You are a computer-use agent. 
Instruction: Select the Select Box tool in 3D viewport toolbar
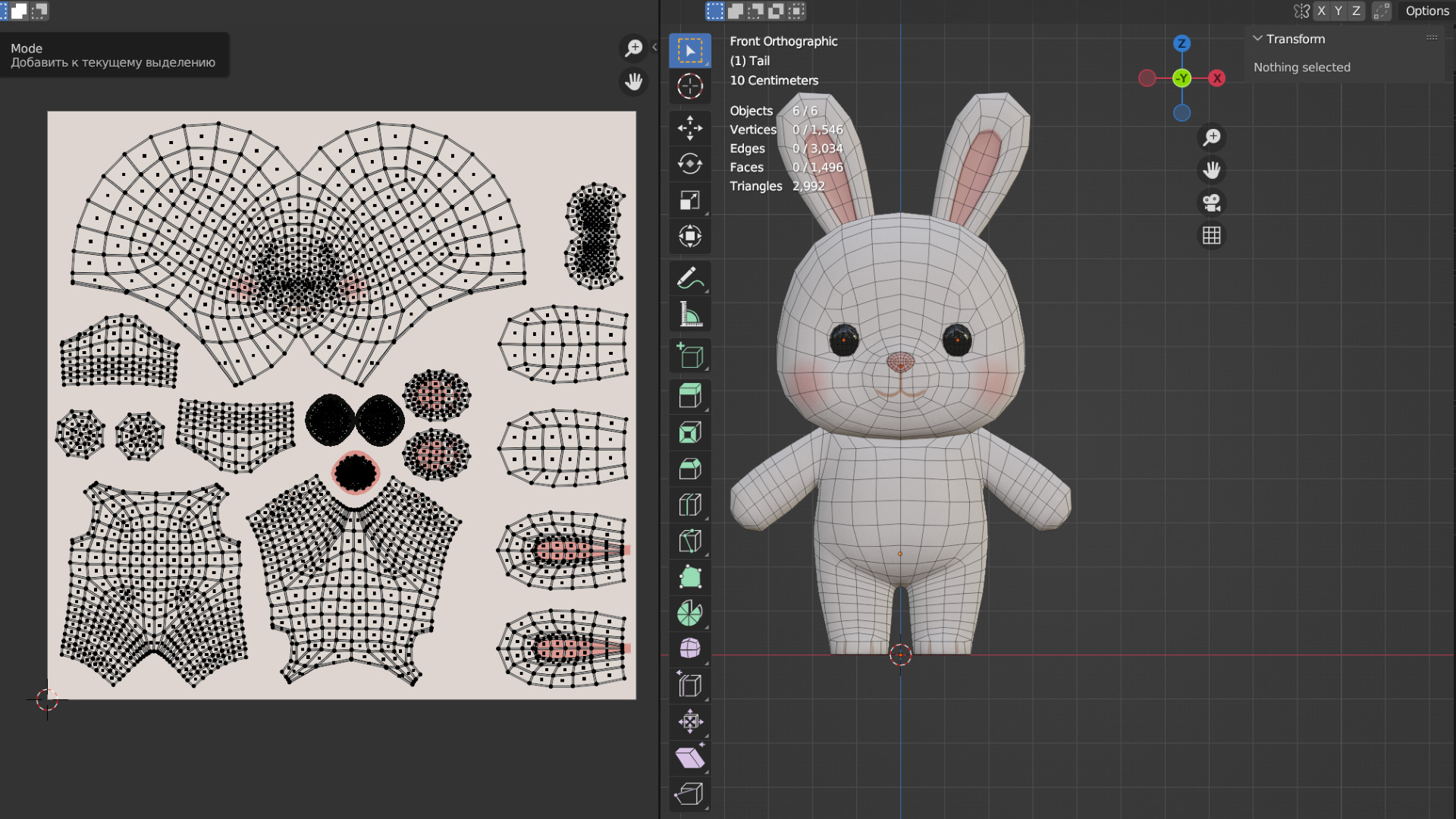689,51
